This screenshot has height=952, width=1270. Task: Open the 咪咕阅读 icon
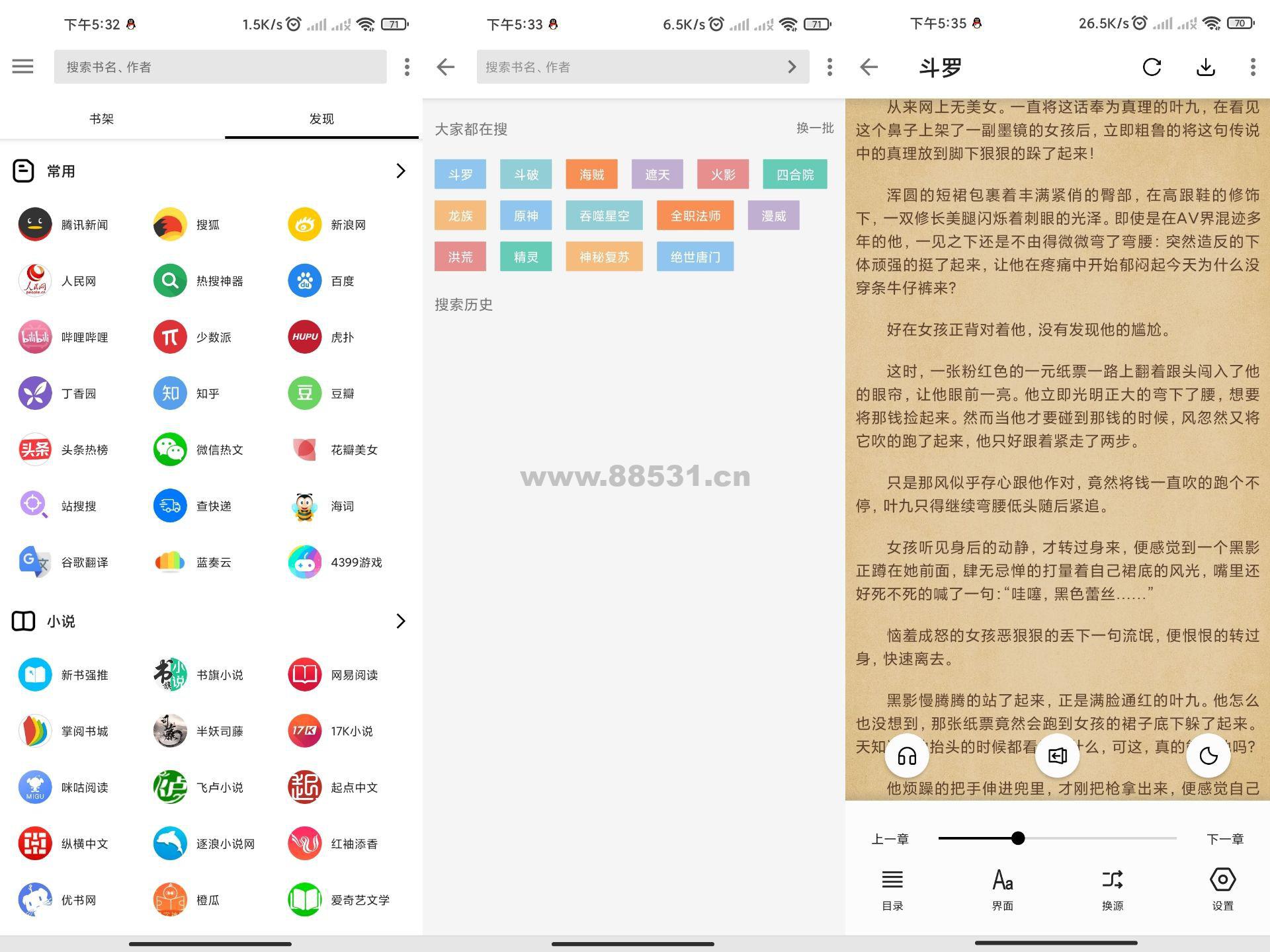(x=35, y=787)
